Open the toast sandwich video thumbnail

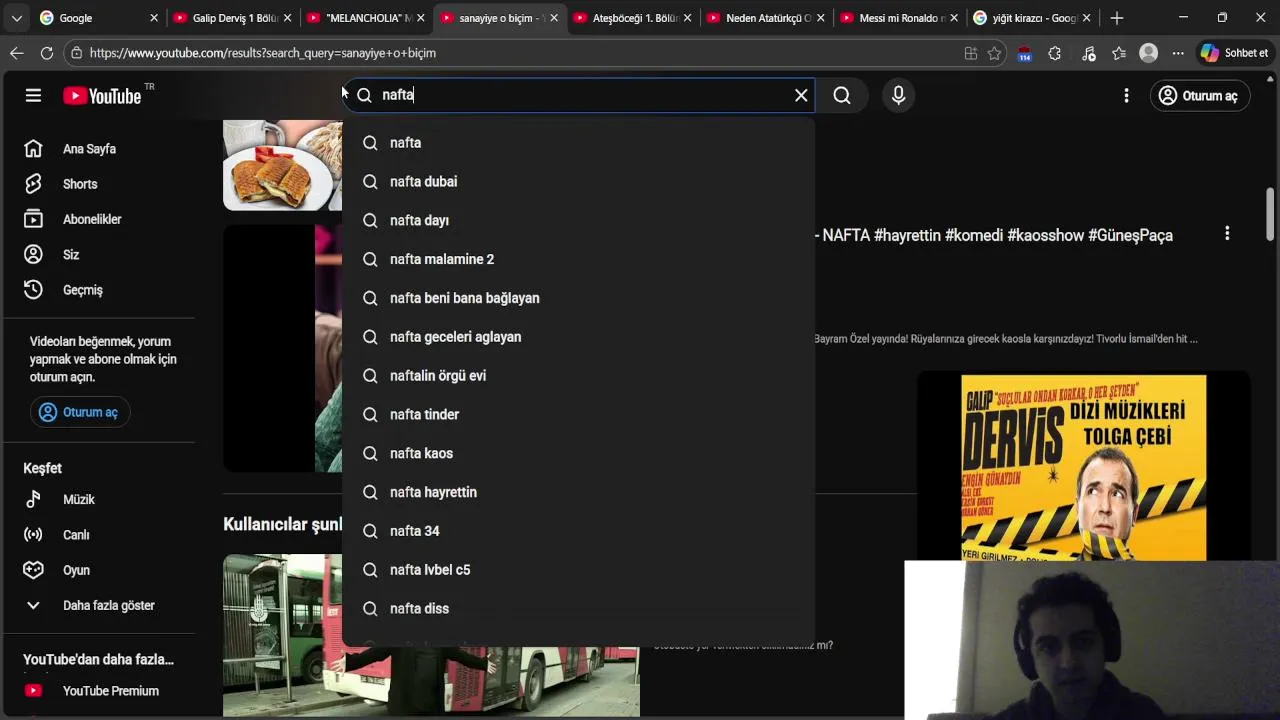[x=282, y=165]
